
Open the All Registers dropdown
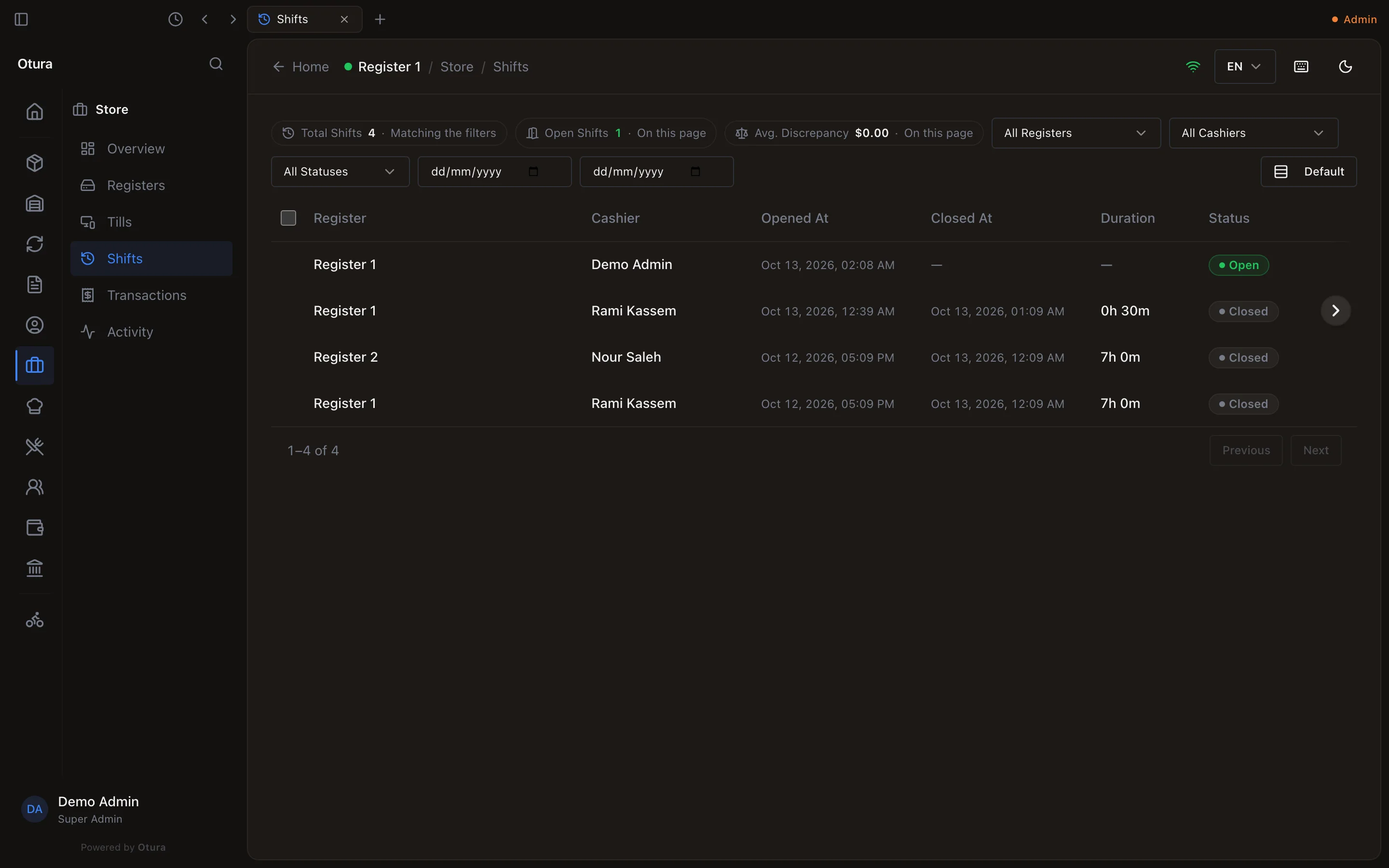[1076, 133]
